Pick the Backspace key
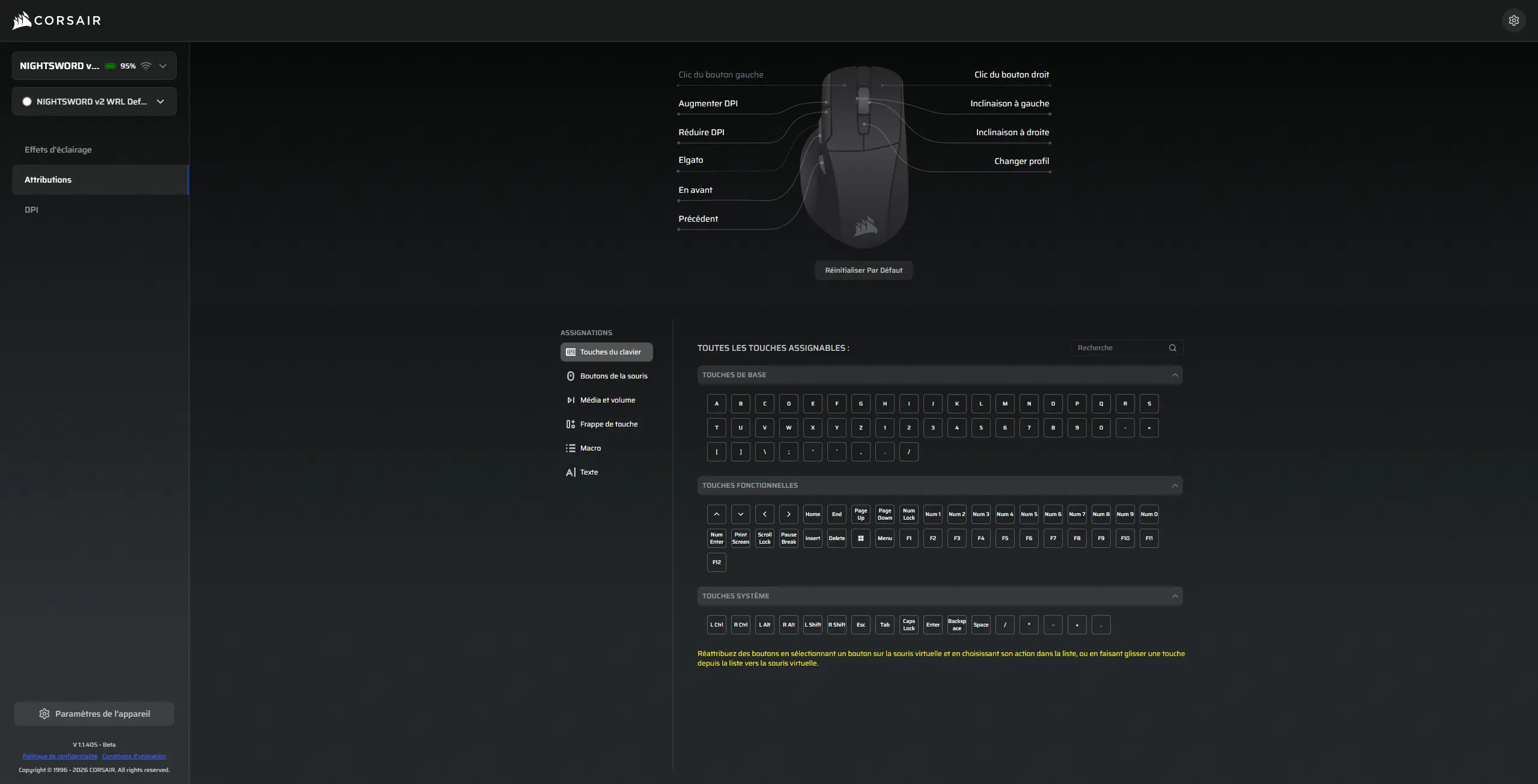The height and width of the screenshot is (784, 1538). pos(957,625)
